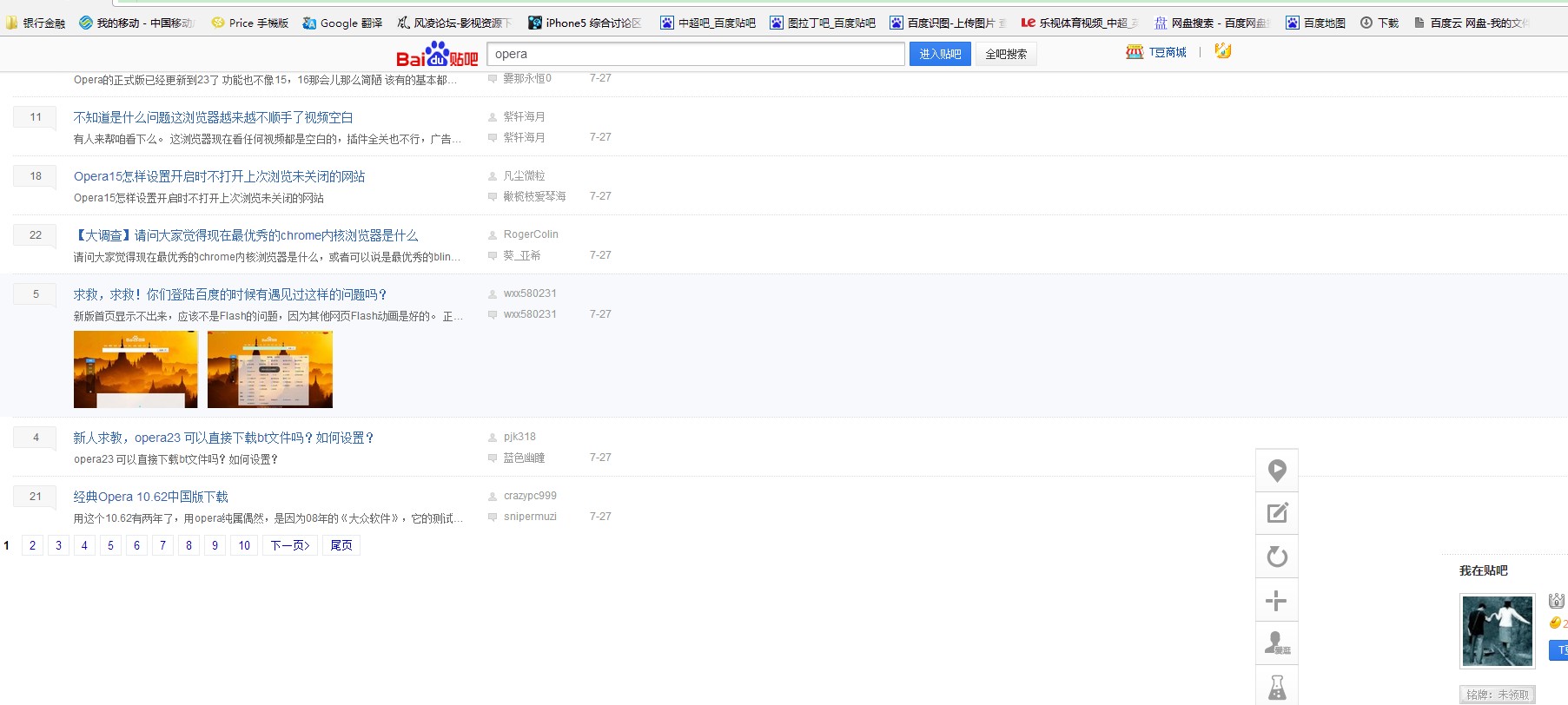The height and width of the screenshot is (705, 1568).
Task: Click reply count "18" on the Opera15 post
Action: (36, 175)
